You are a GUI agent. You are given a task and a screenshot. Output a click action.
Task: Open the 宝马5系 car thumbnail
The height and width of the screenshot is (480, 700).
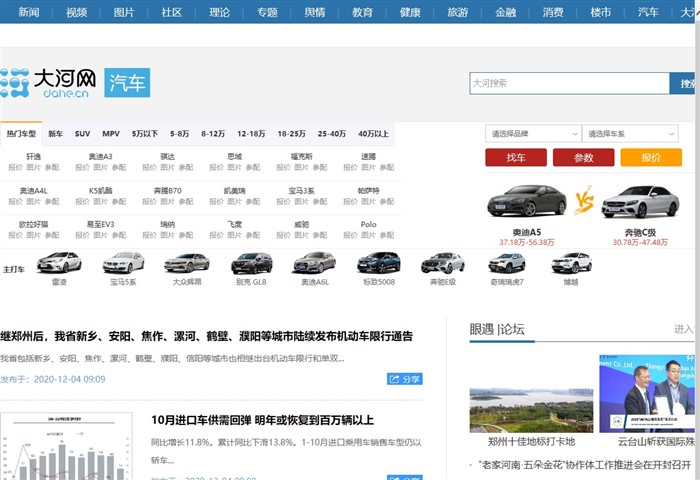(x=123, y=263)
